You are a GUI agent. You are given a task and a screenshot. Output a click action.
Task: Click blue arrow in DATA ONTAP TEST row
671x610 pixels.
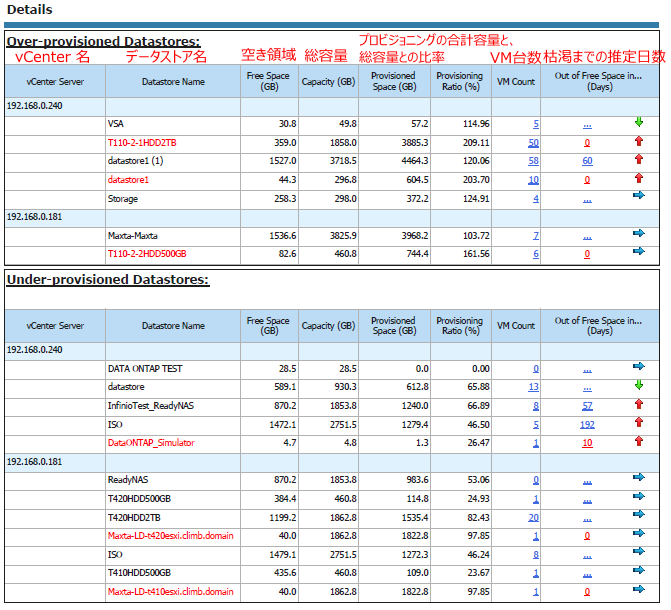click(x=638, y=366)
